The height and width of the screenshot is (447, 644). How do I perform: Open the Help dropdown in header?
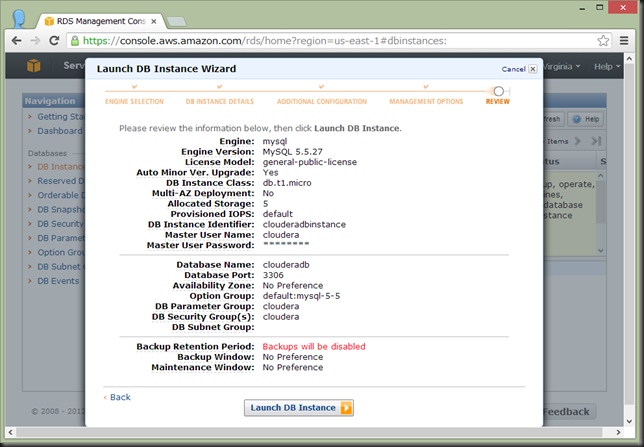click(x=607, y=67)
